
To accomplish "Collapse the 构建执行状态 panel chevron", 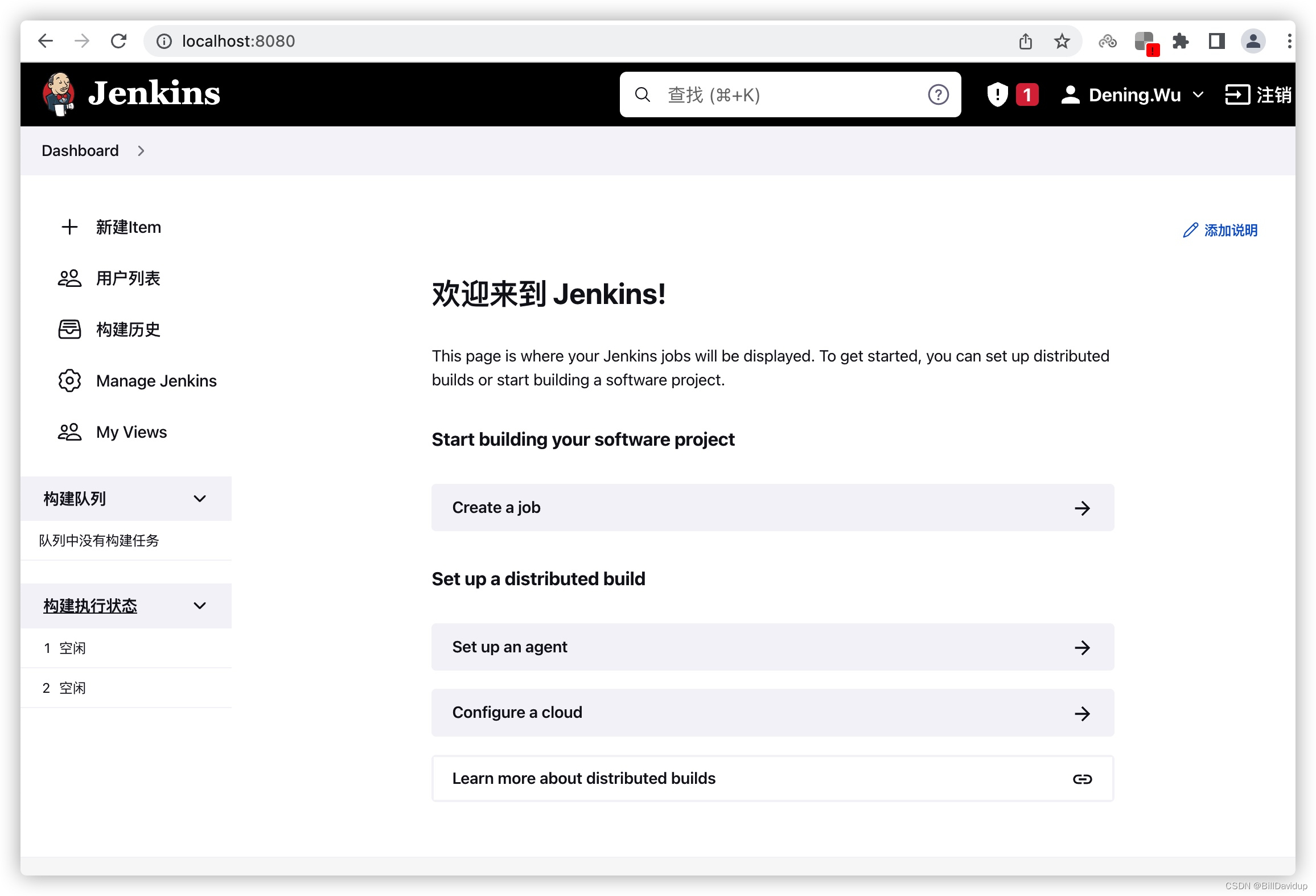I will [200, 606].
